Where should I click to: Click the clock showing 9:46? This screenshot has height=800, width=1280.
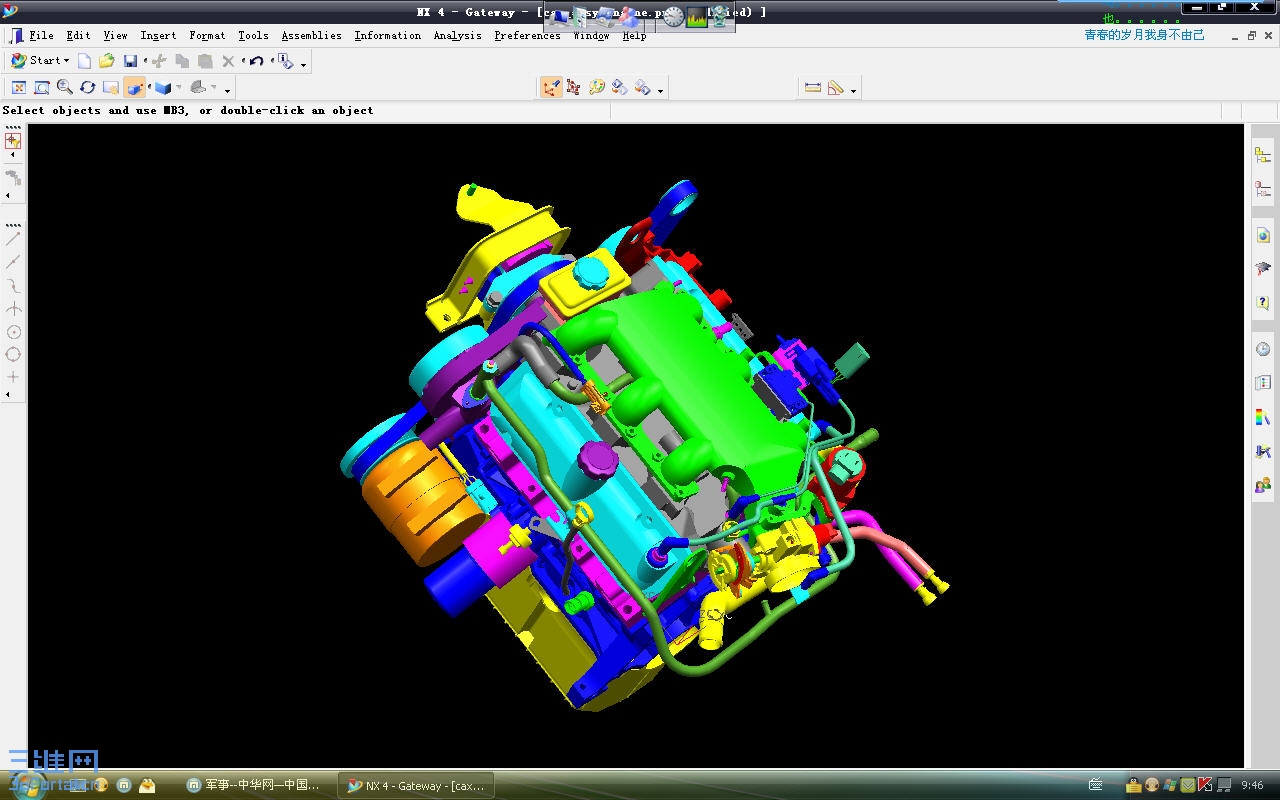pos(1252,786)
